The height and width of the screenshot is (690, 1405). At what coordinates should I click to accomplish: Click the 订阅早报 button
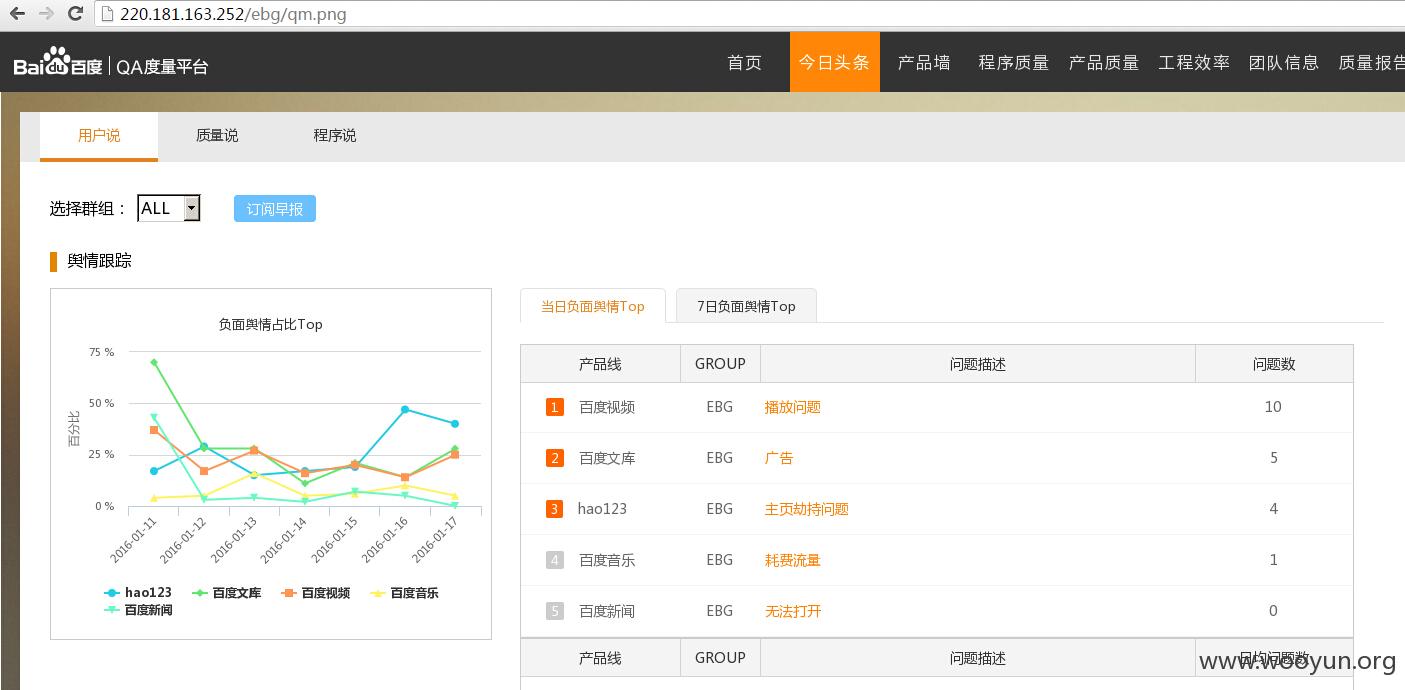tap(275, 209)
